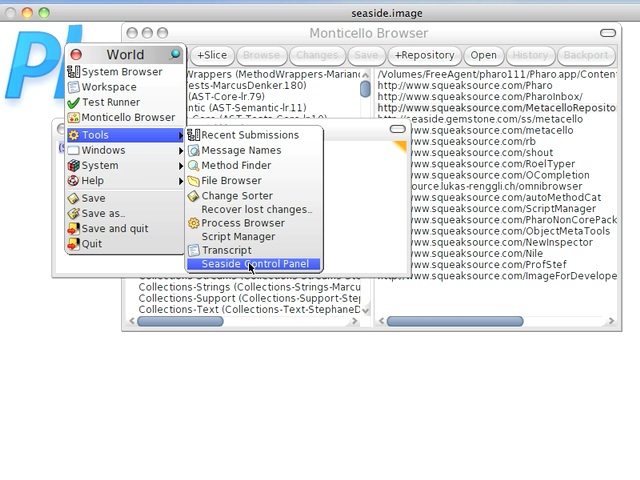
Task: Click package list vertical scrollbar thumb
Action: click(x=365, y=89)
